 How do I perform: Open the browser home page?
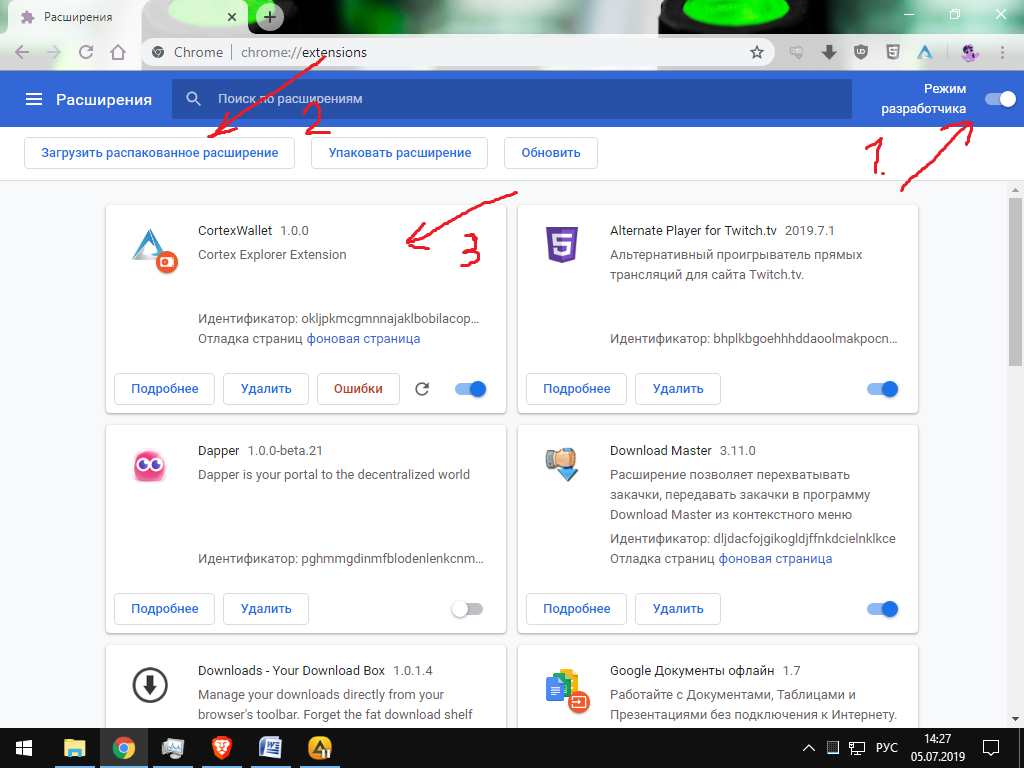[x=118, y=52]
